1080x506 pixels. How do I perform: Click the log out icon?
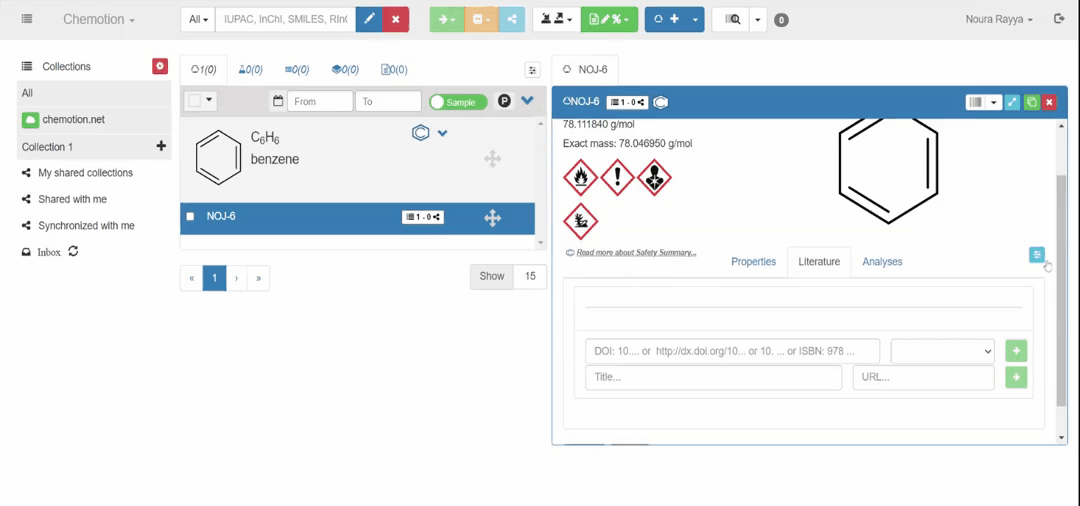click(1059, 19)
